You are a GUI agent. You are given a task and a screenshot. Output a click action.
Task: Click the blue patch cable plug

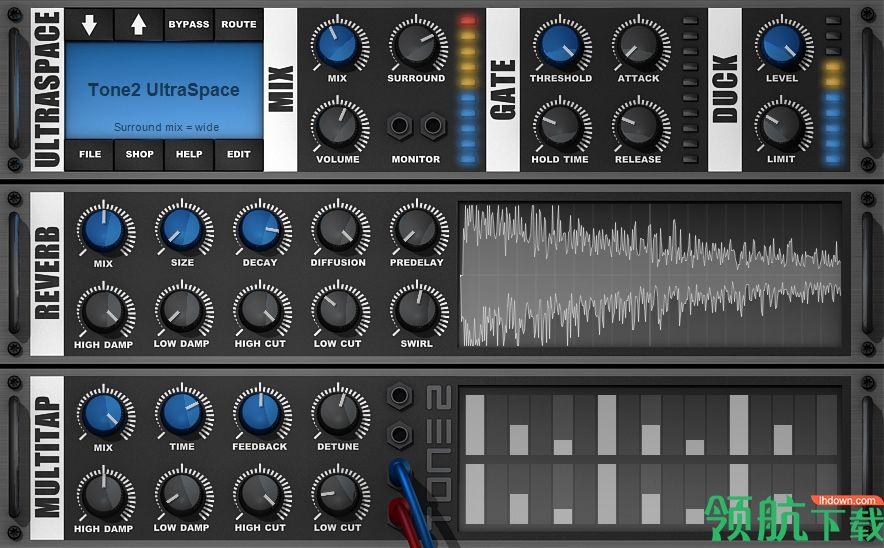400,472
